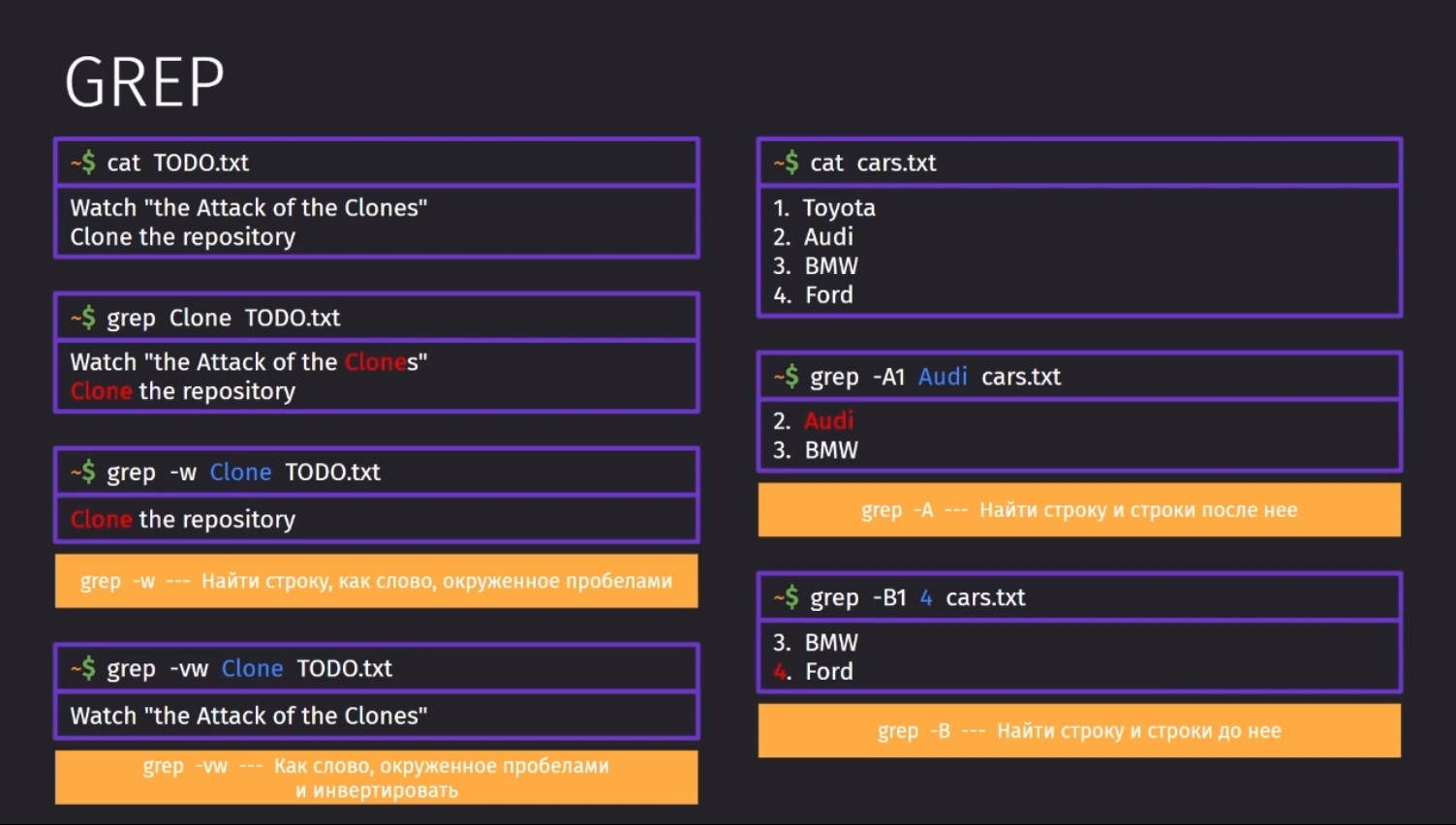Click the blue "Audi" argument in grep -A1
This screenshot has width=1456, height=825.
click(x=943, y=377)
